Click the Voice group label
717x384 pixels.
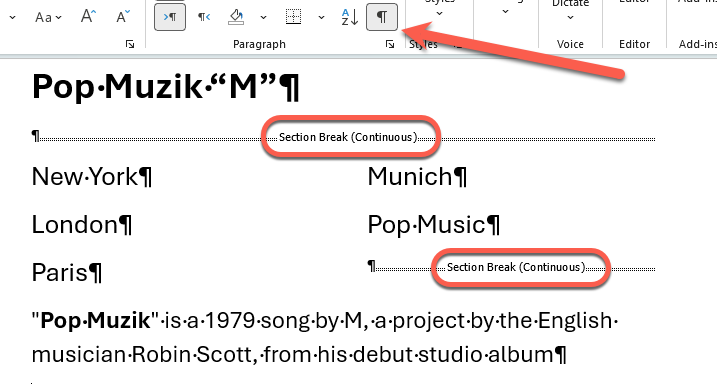(570, 44)
